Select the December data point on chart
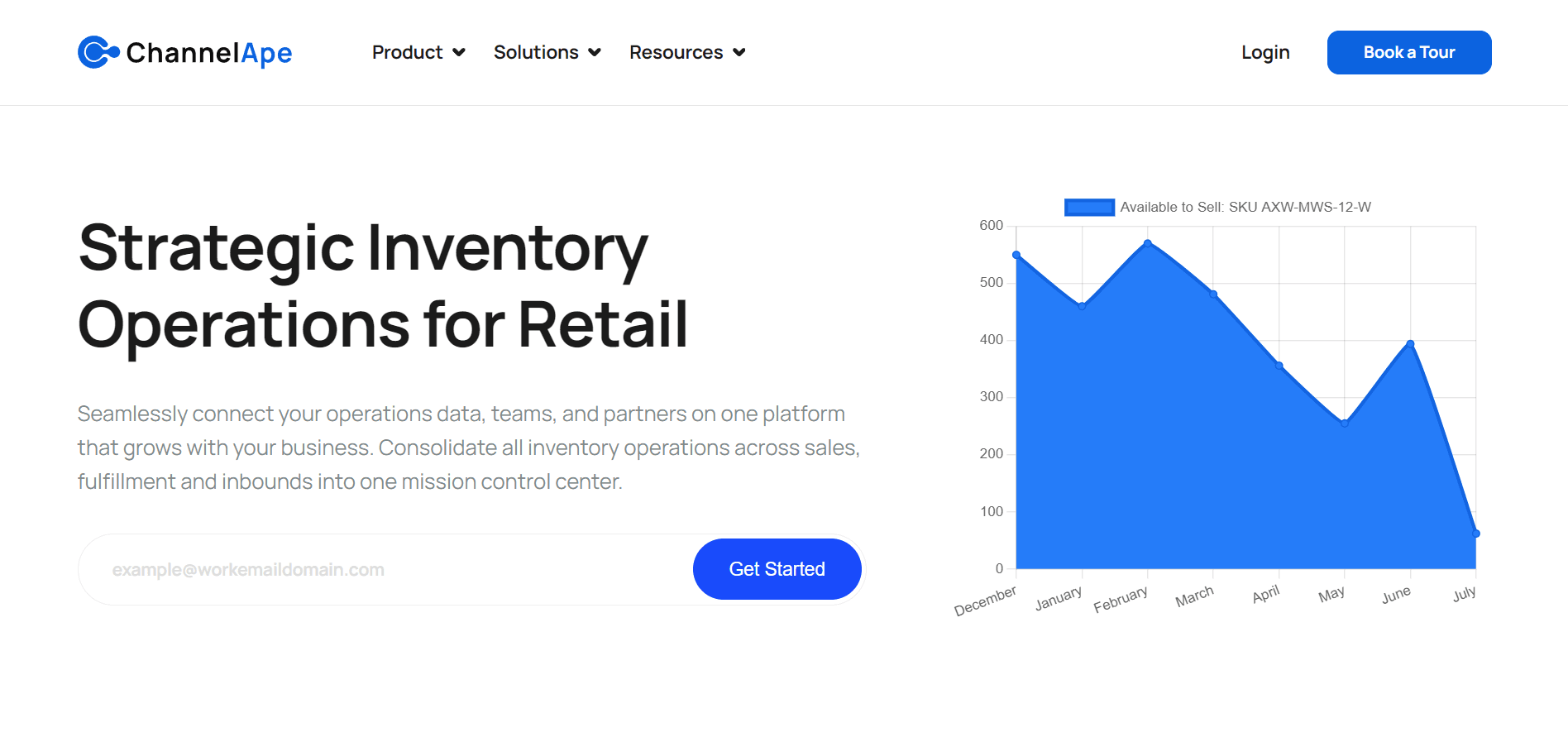Screen dimensions: 1568x742 (1016, 255)
